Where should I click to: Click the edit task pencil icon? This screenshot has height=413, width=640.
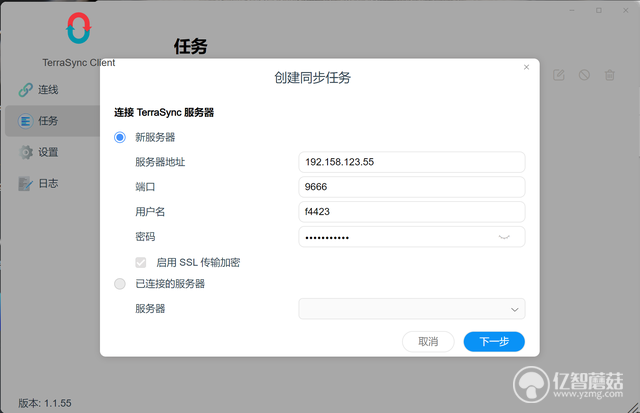559,75
